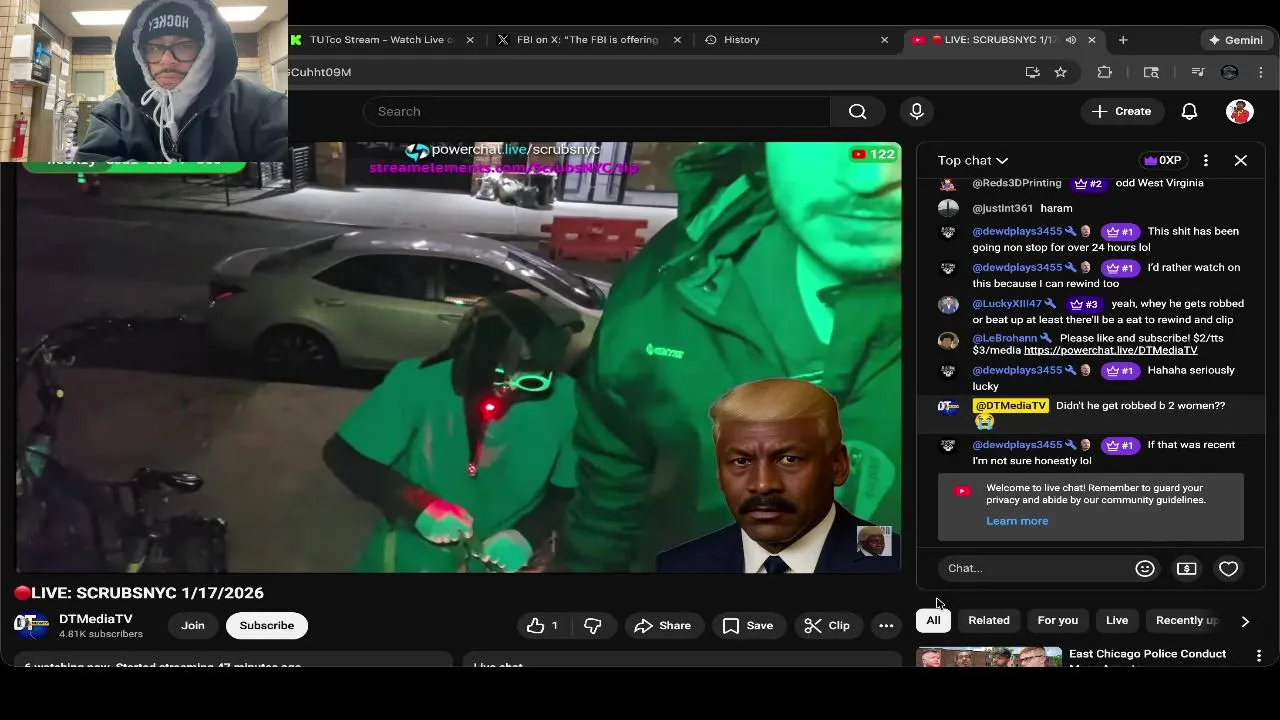The width and height of the screenshot is (1280, 720).
Task: Open YouTube notifications bell
Action: coord(1189,111)
